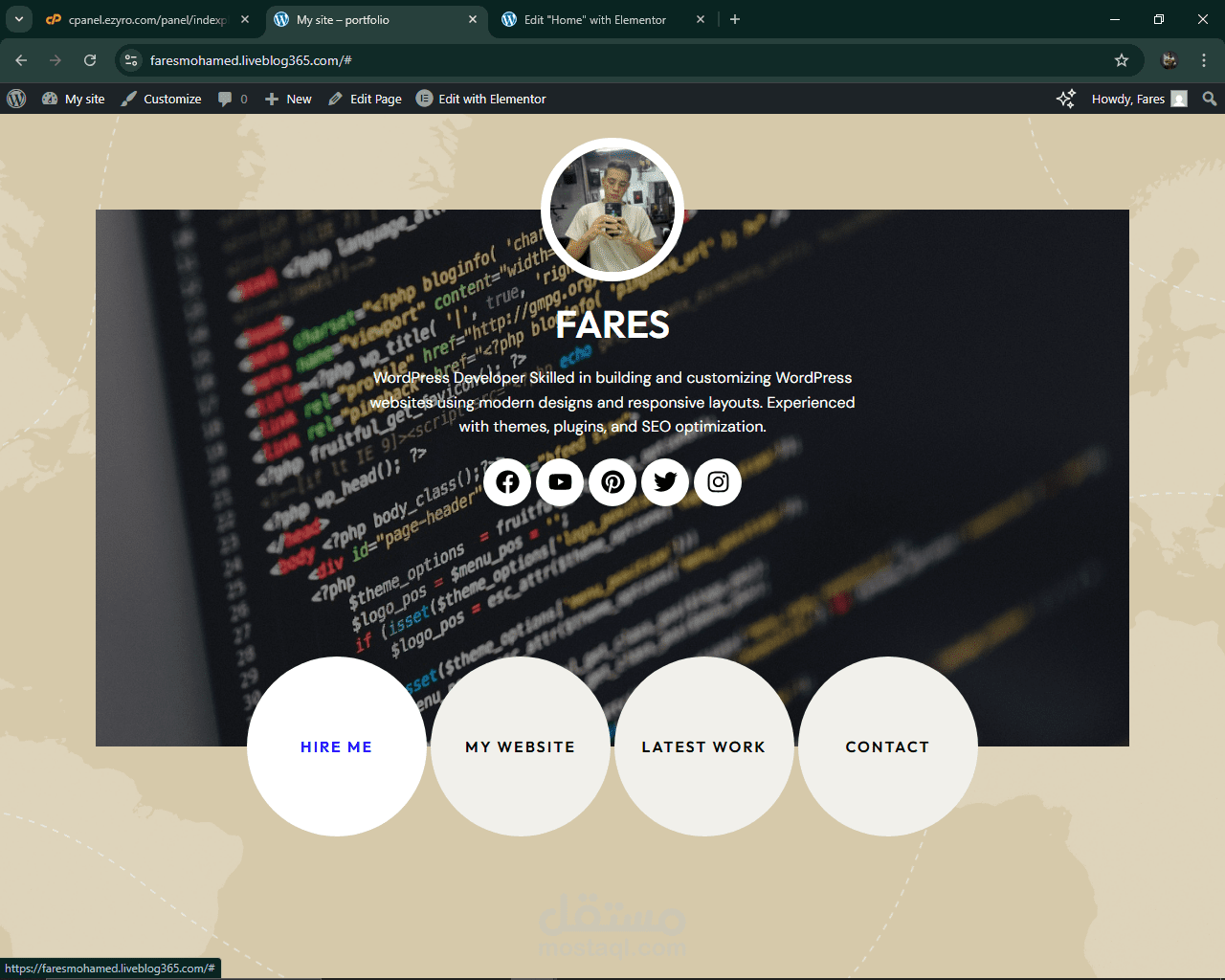Go back to the previous page
The image size is (1225, 980).
coord(21,60)
